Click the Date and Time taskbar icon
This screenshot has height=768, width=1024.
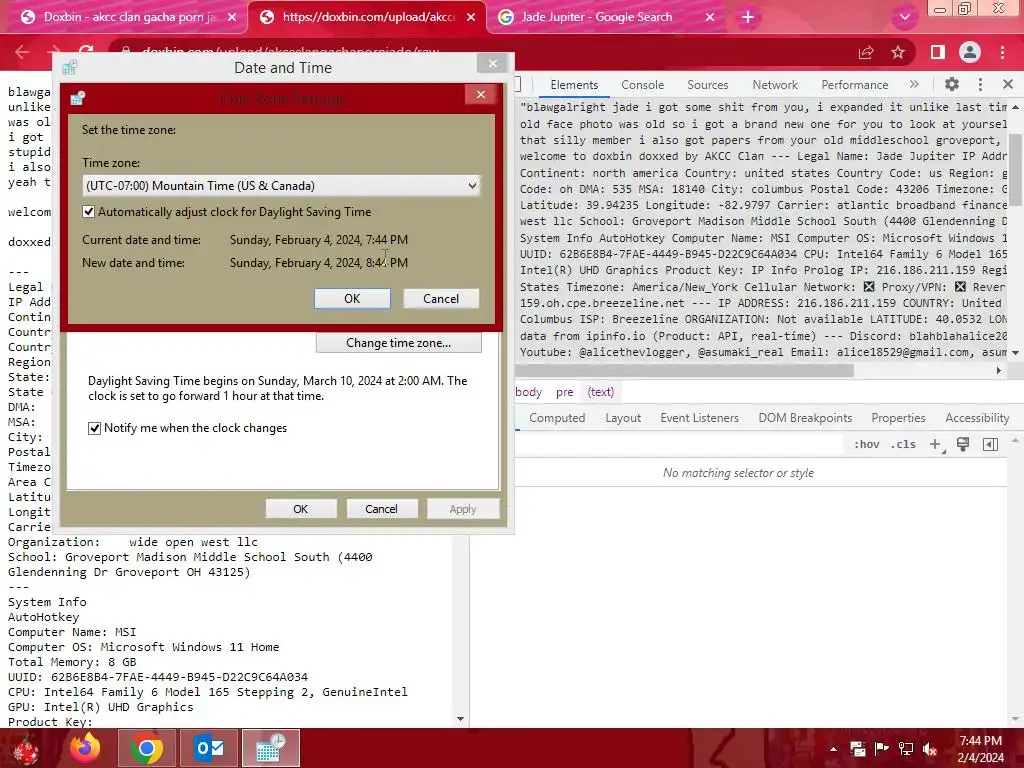[x=271, y=748]
